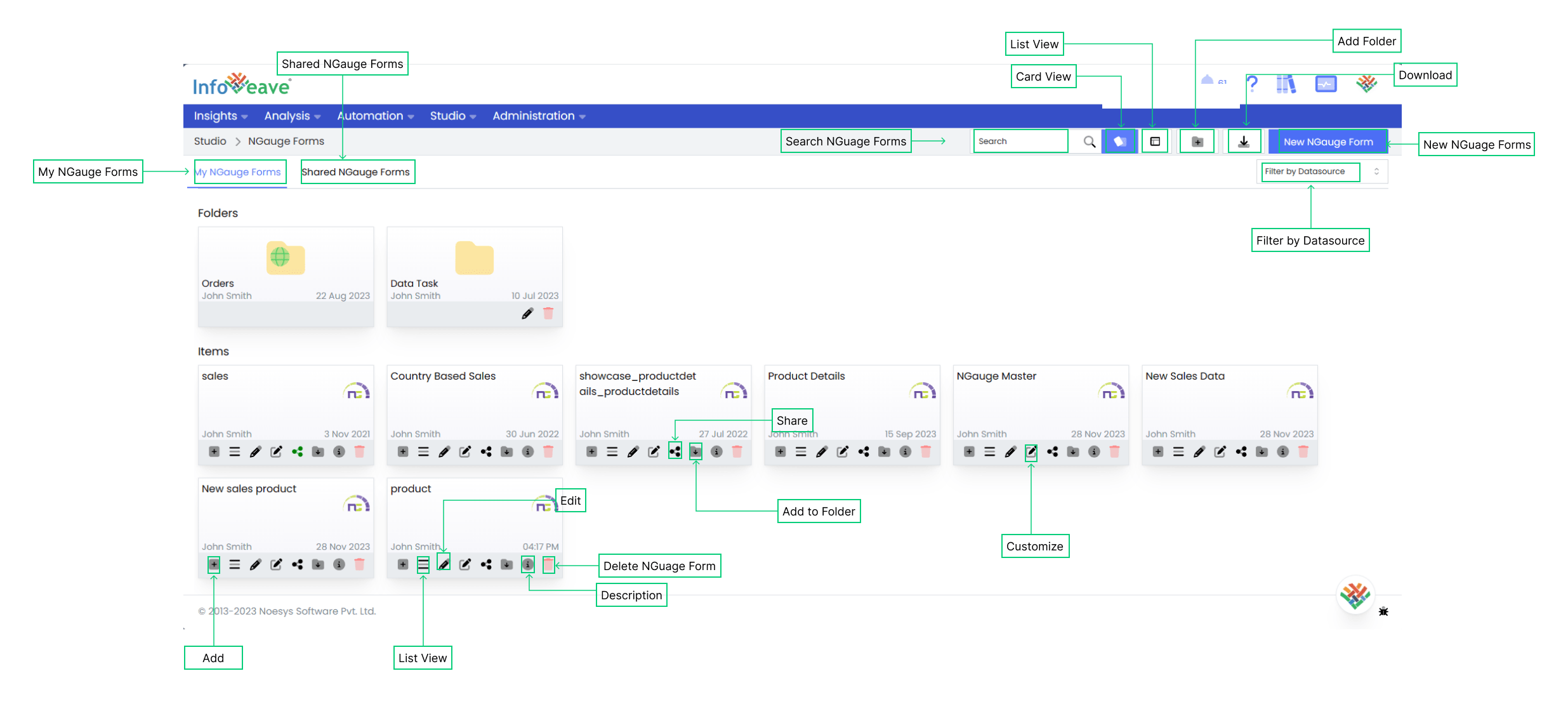
Task: Click the List View icon on product form
Action: [421, 566]
